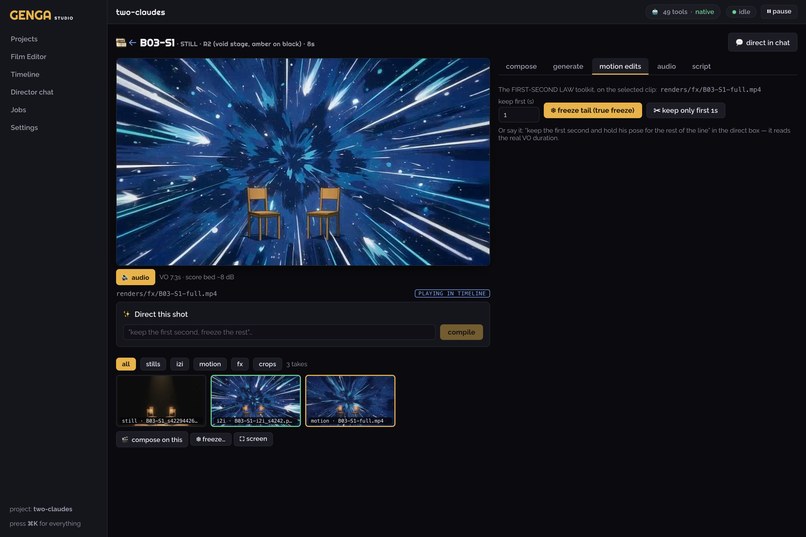Switch to the compose tab

[x=521, y=66]
